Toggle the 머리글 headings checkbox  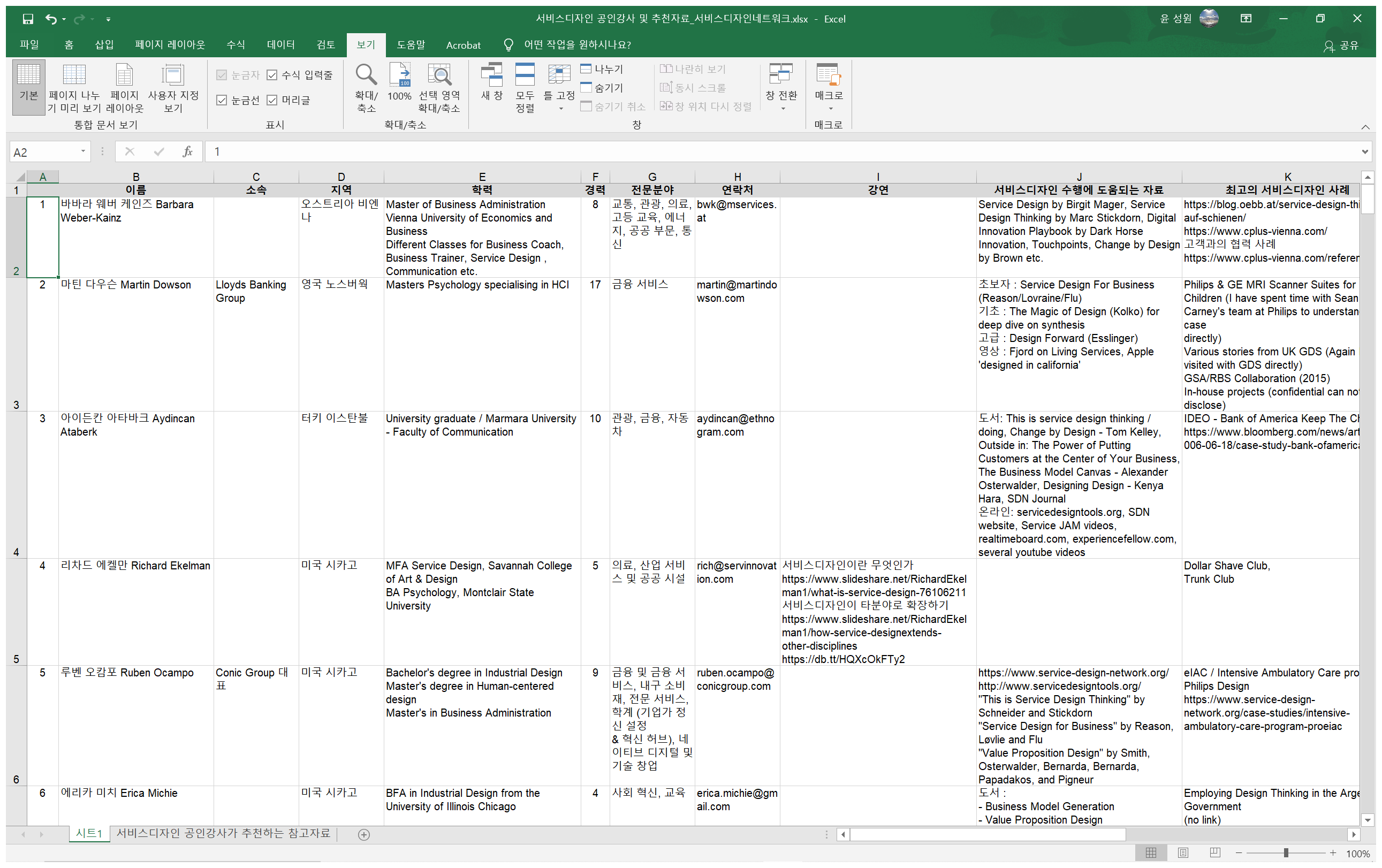(x=272, y=101)
